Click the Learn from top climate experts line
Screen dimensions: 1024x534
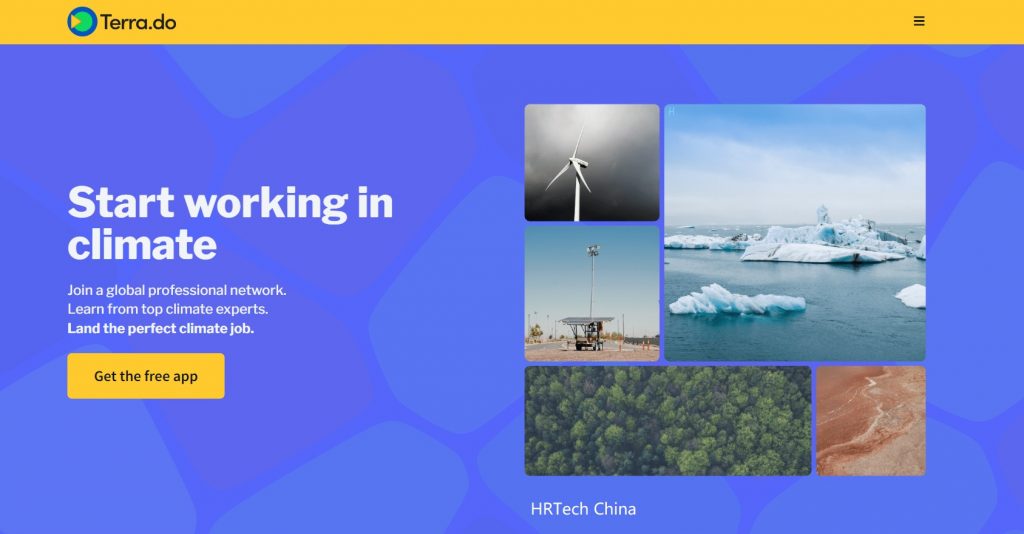click(x=168, y=309)
